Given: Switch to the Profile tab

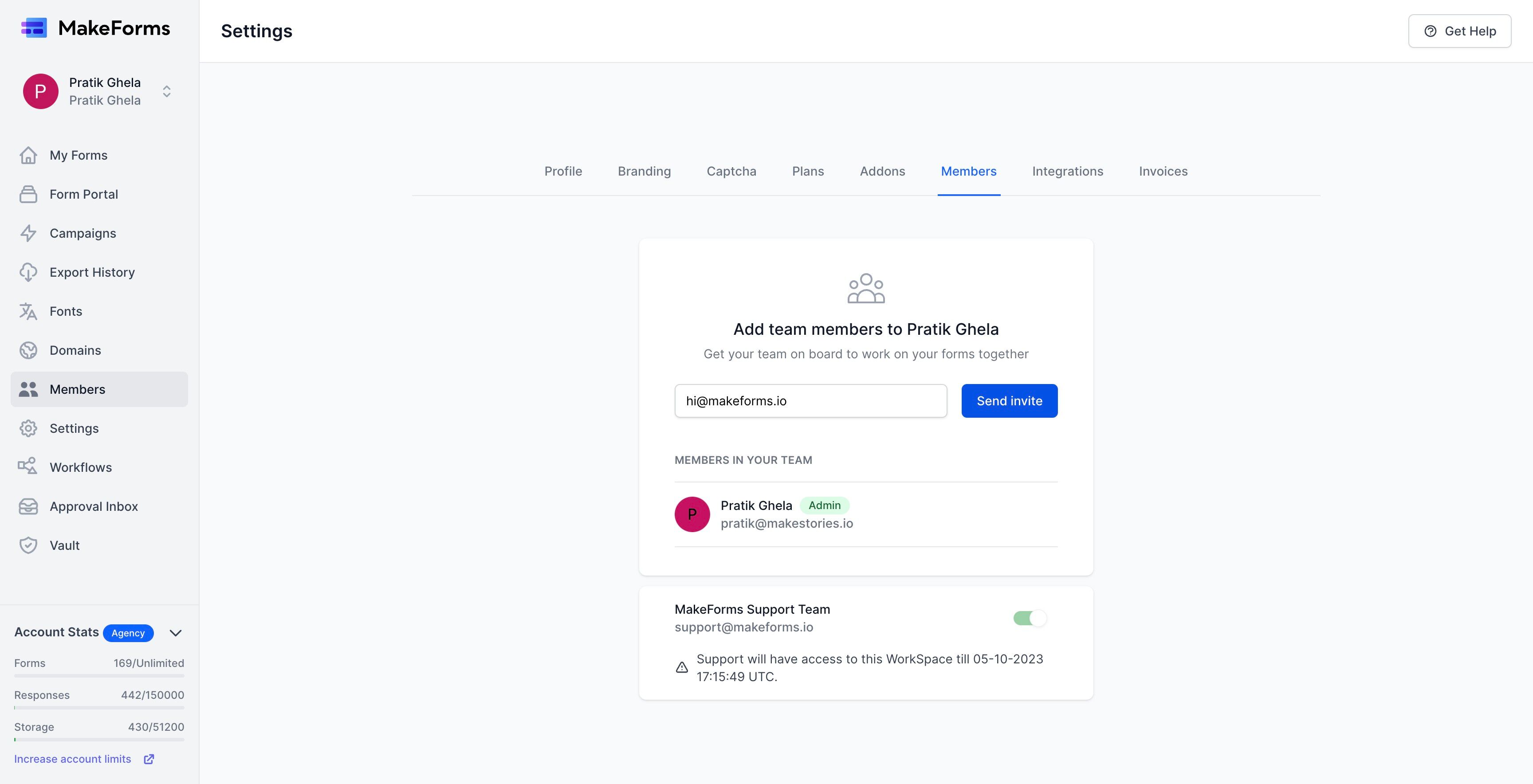Looking at the screenshot, I should [x=563, y=171].
